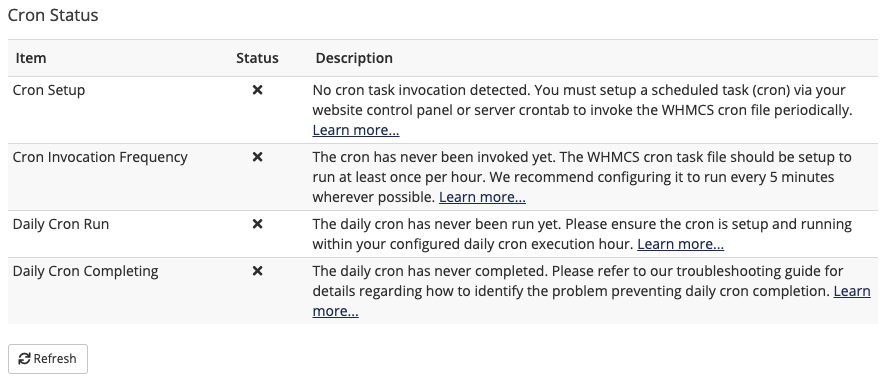Select the Daily Cron Run item name
The image size is (889, 382).
pyautogui.click(x=61, y=224)
